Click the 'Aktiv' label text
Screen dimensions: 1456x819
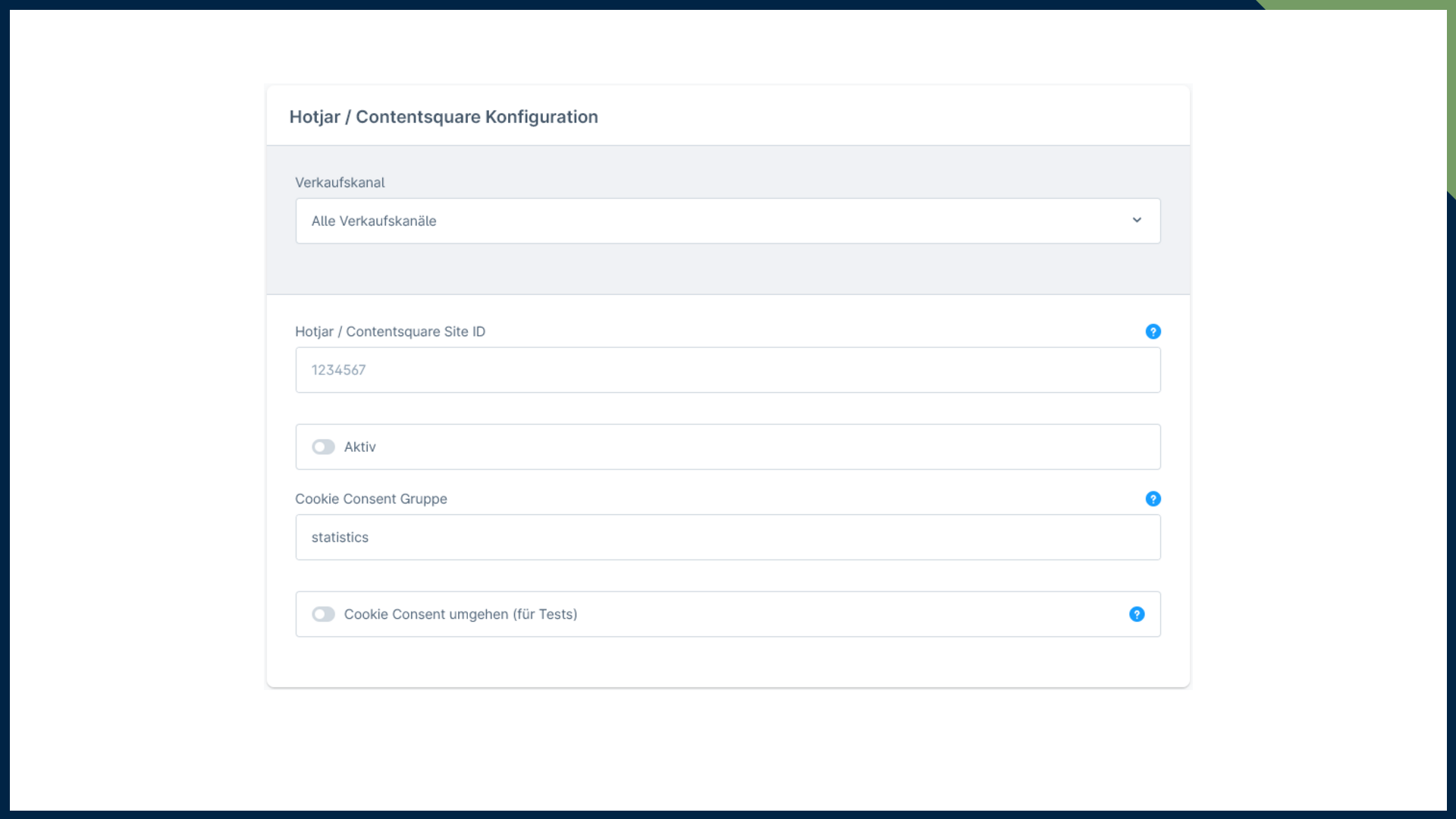360,447
